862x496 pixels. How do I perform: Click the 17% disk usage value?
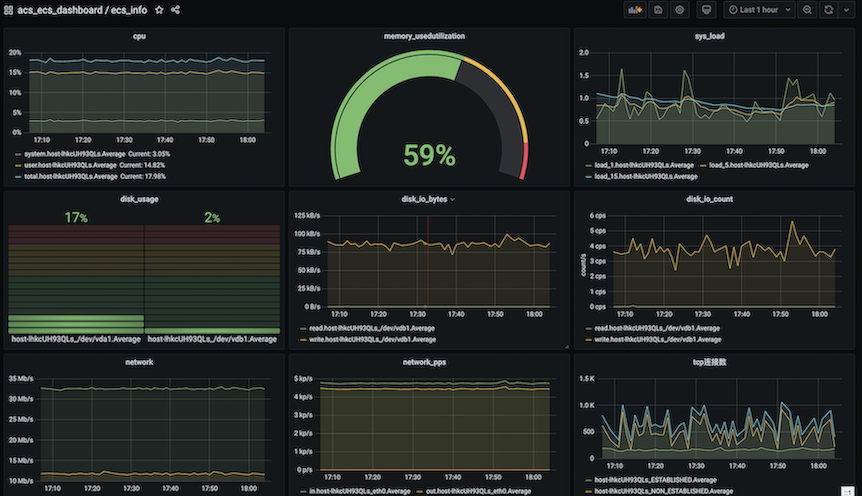[x=76, y=218]
